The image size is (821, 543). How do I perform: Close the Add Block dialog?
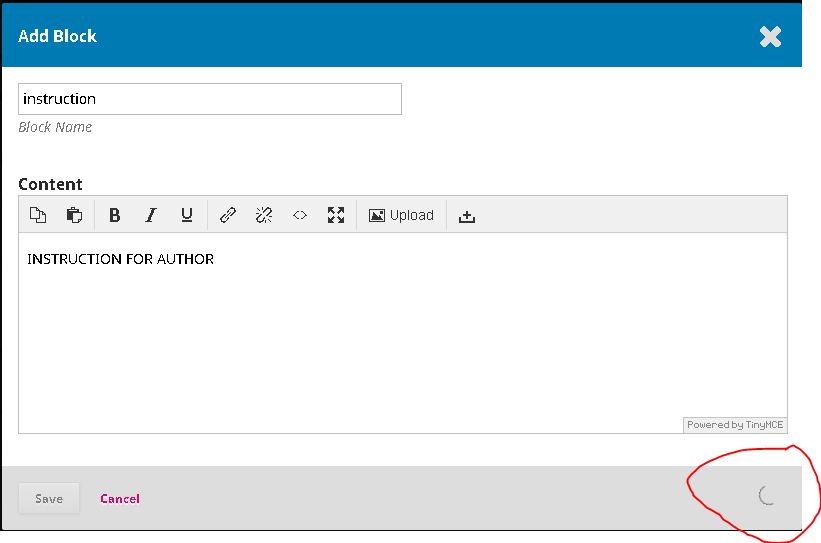pos(770,37)
